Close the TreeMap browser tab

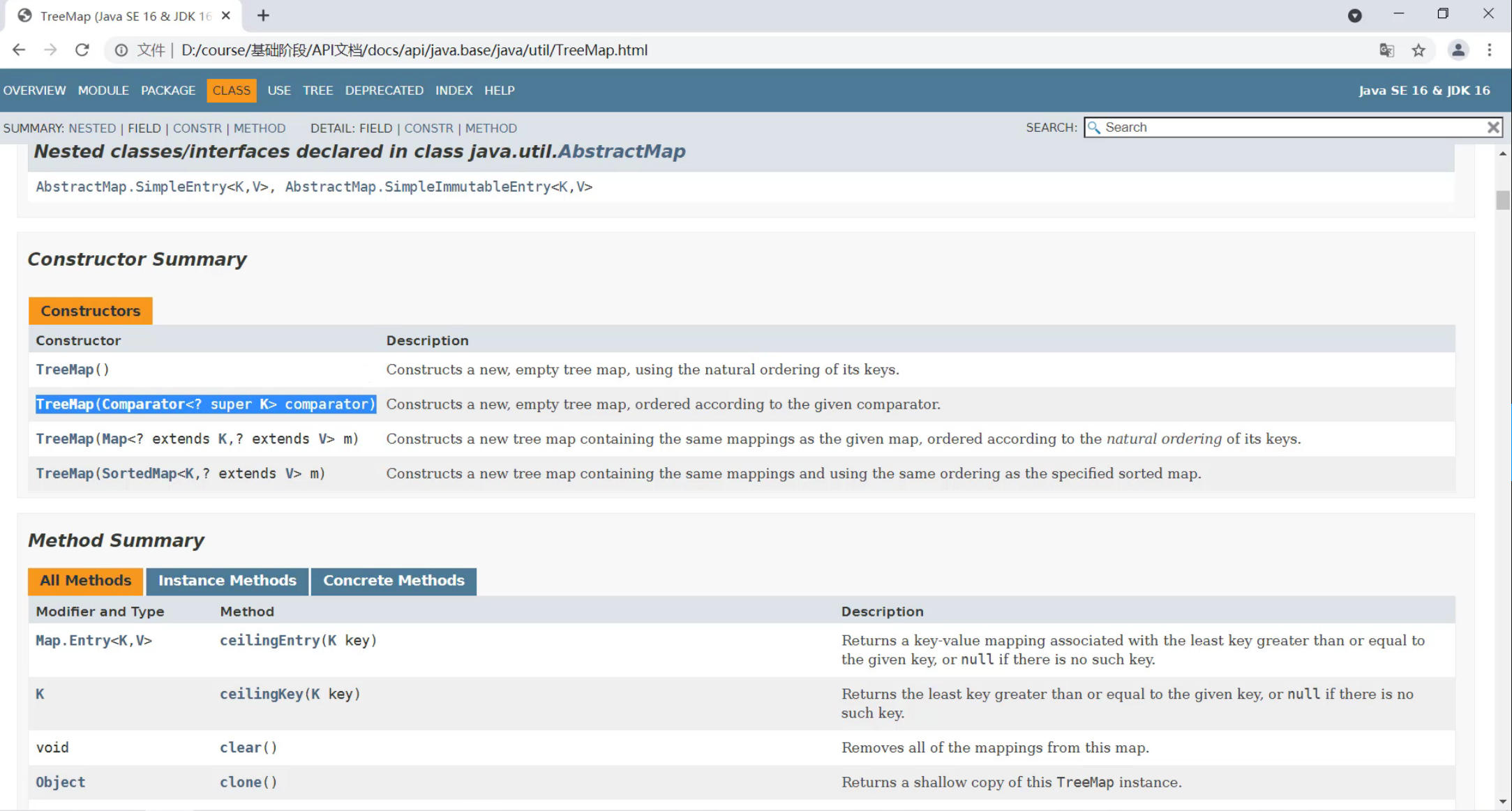pos(226,15)
